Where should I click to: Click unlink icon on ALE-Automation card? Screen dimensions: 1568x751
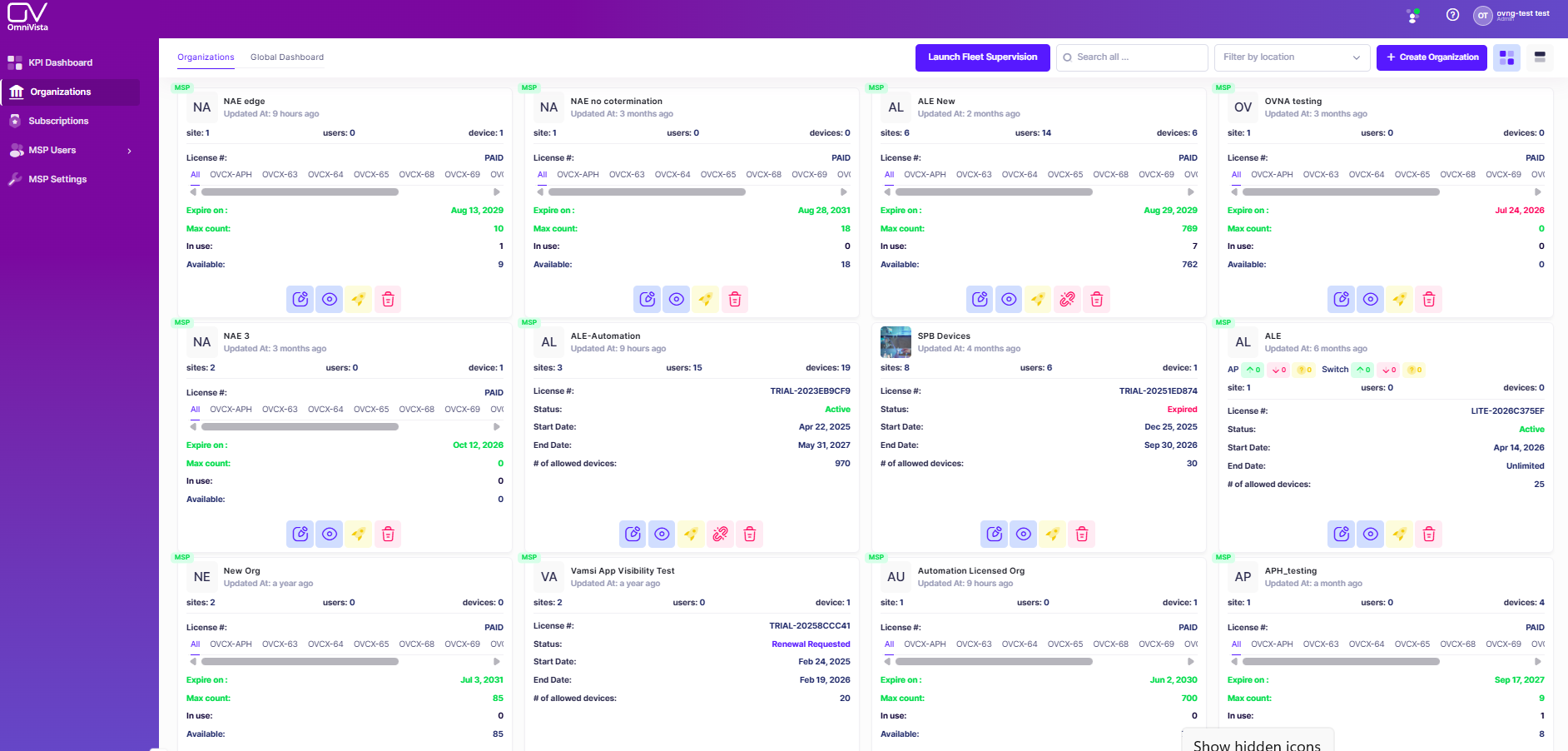(x=721, y=534)
